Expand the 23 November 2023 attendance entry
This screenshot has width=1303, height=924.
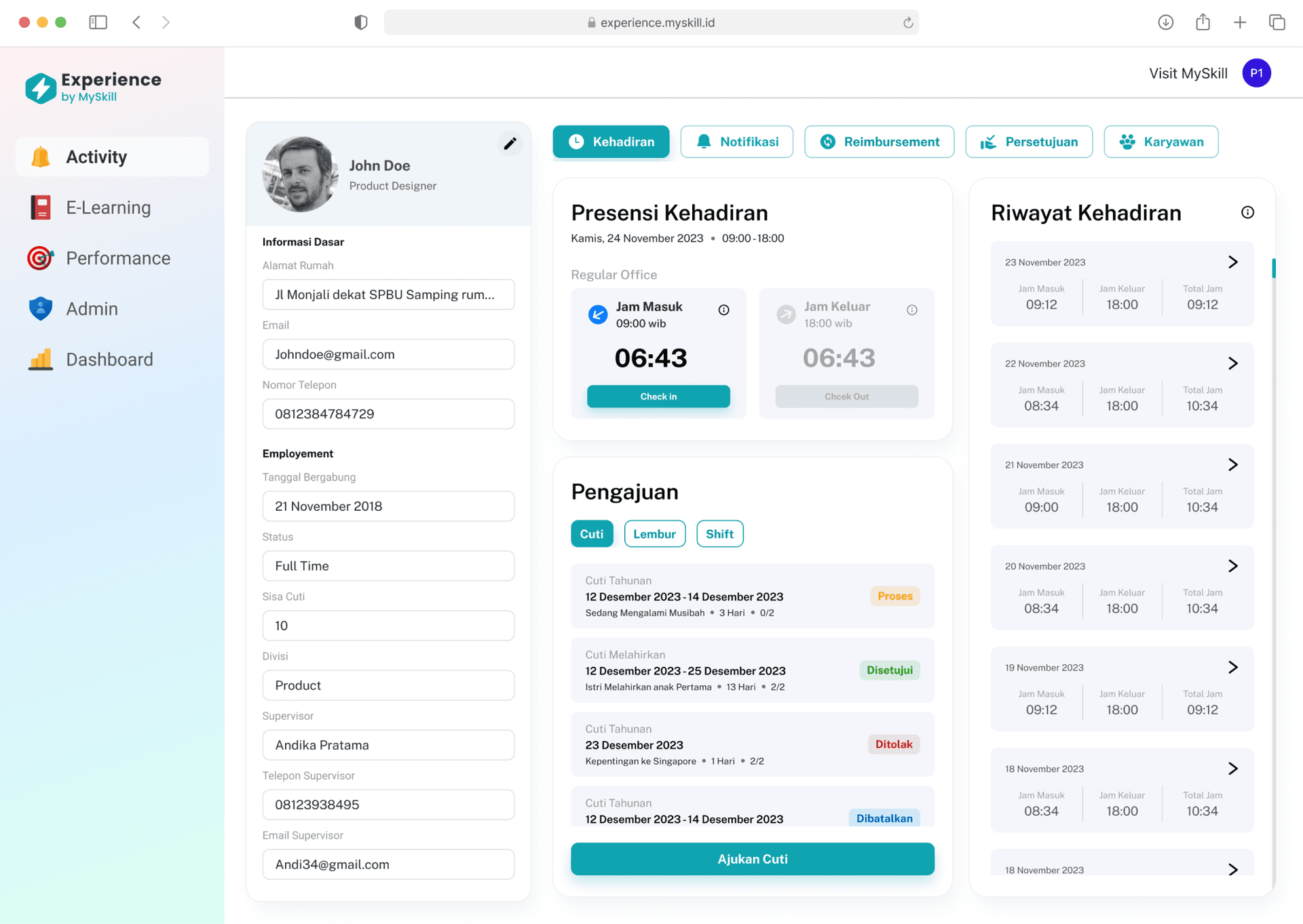[1233, 262]
